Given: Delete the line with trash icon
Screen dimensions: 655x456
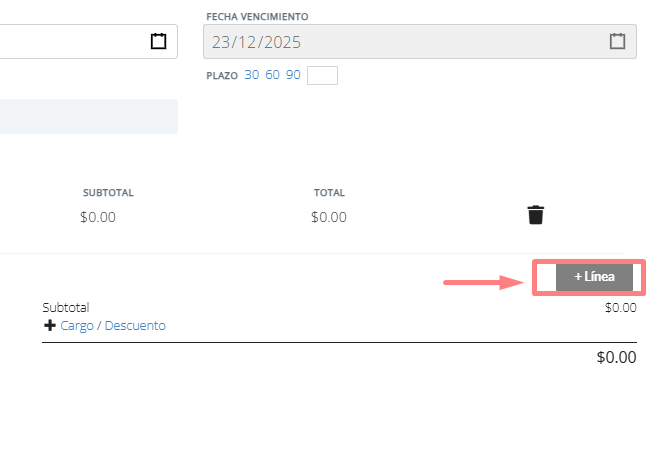Looking at the screenshot, I should 536,215.
